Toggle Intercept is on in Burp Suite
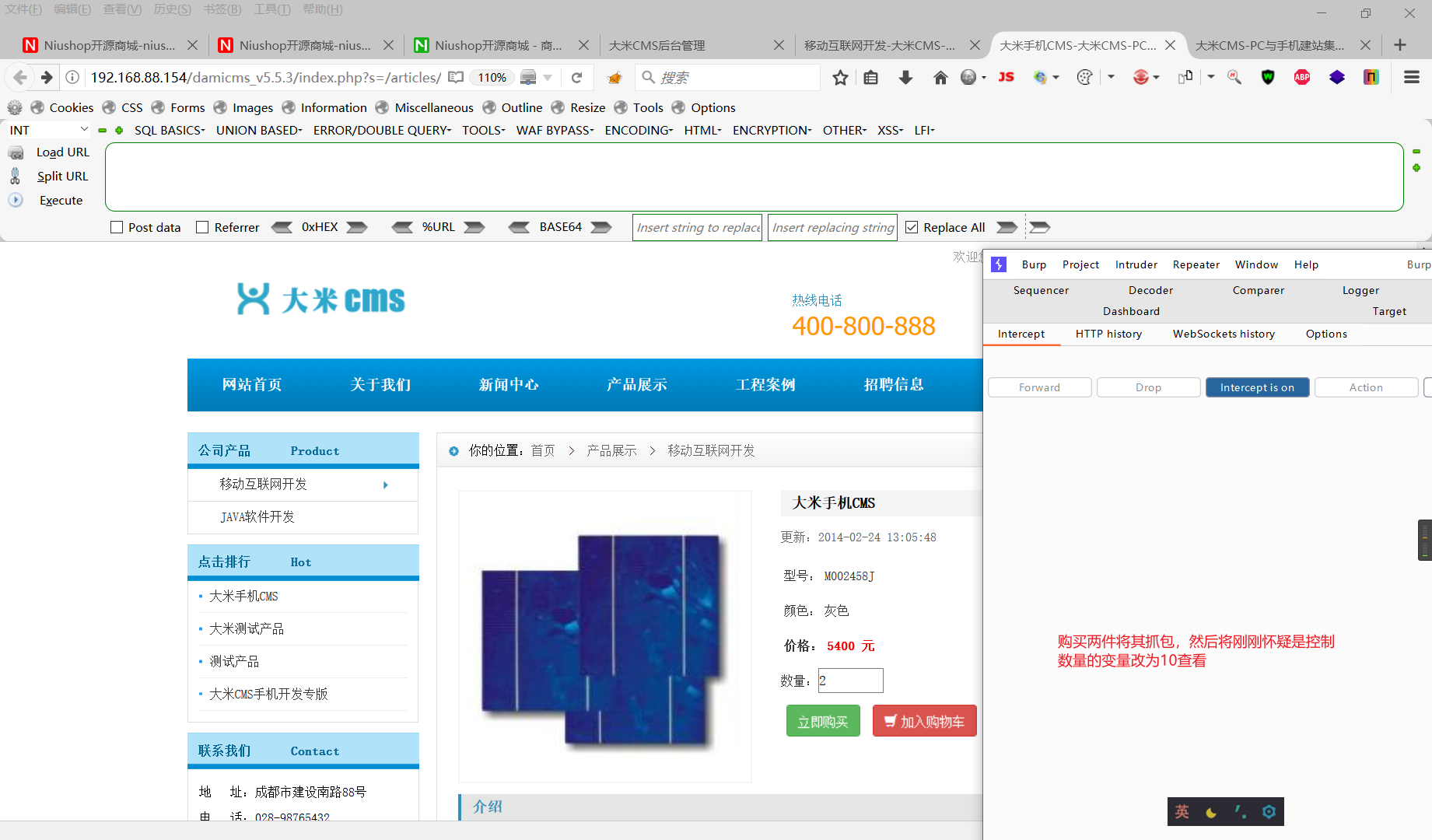This screenshot has height=840, width=1432. (1257, 387)
